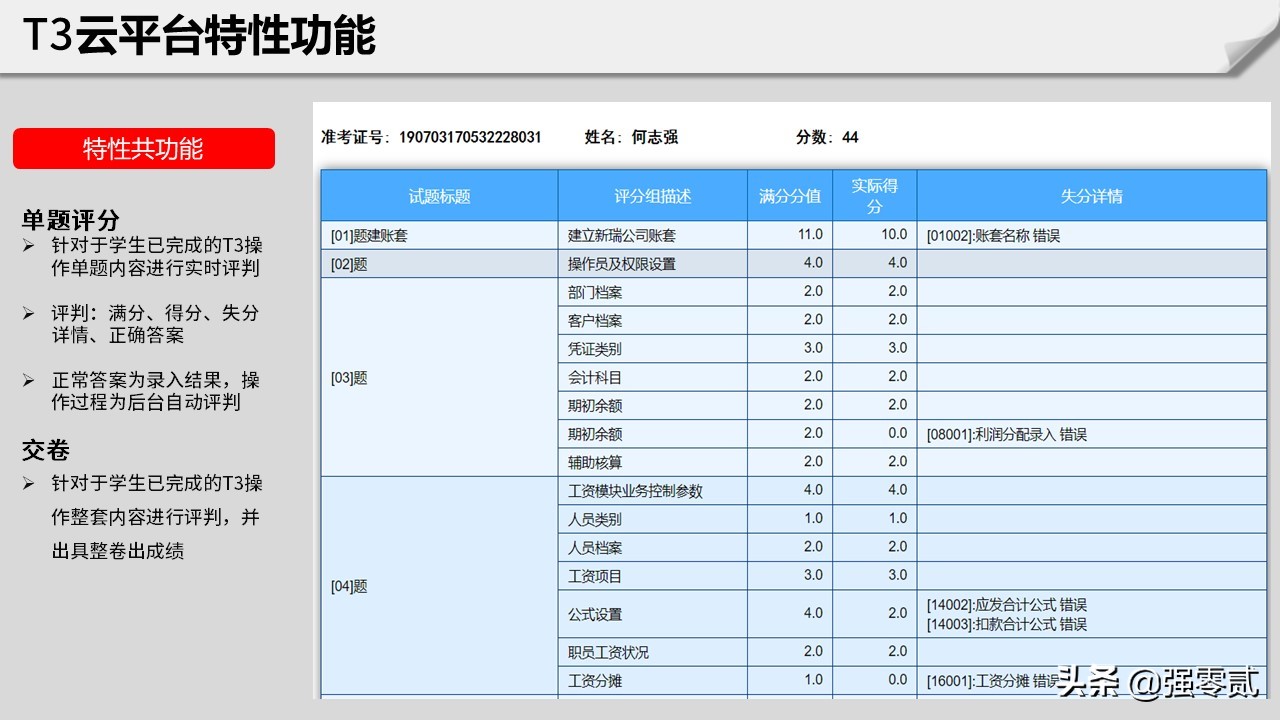Click the 评分组描述 column header
Image resolution: width=1280 pixels, height=720 pixels.
point(651,196)
